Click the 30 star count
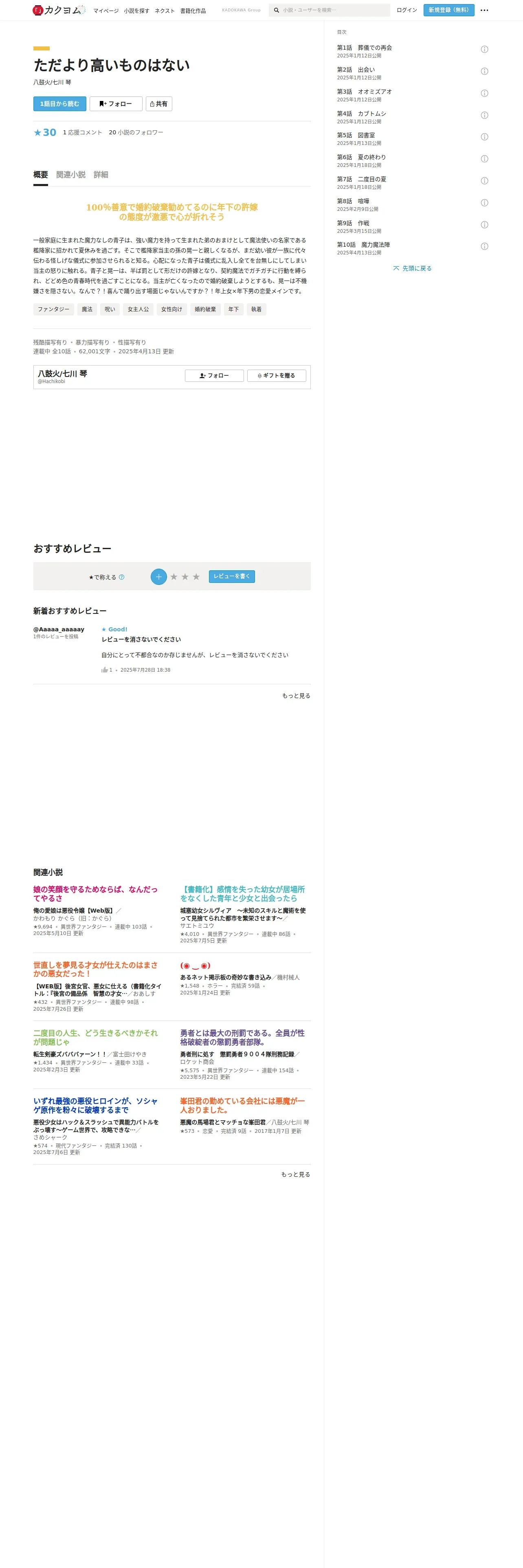Image resolution: width=523 pixels, height=1568 pixels. [45, 132]
